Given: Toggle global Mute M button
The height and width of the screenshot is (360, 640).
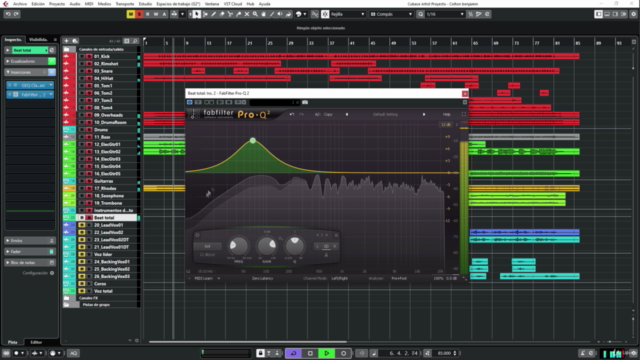Looking at the screenshot, I should coord(131,14).
